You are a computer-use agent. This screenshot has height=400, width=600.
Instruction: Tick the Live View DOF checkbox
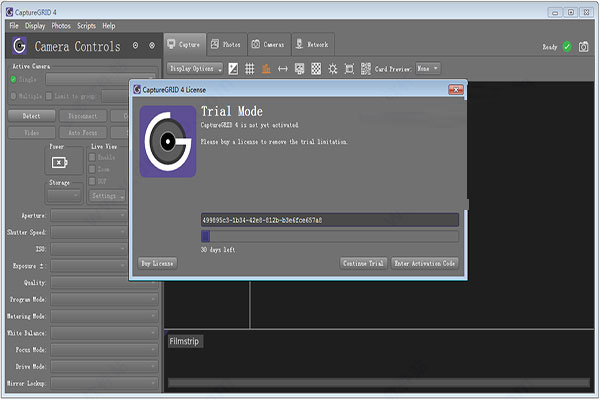(x=92, y=181)
